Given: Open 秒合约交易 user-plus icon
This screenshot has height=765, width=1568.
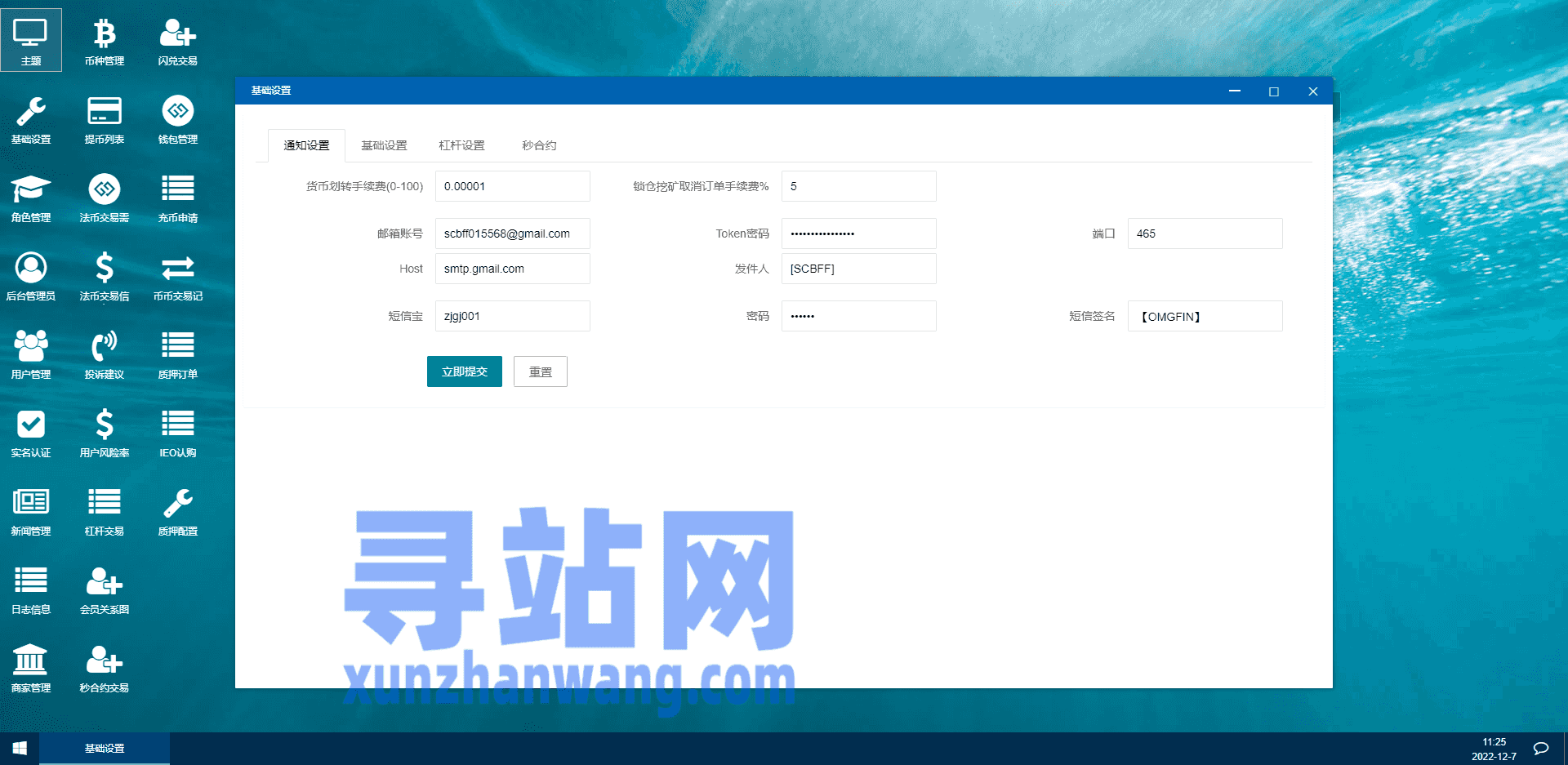Looking at the screenshot, I should [x=105, y=667].
